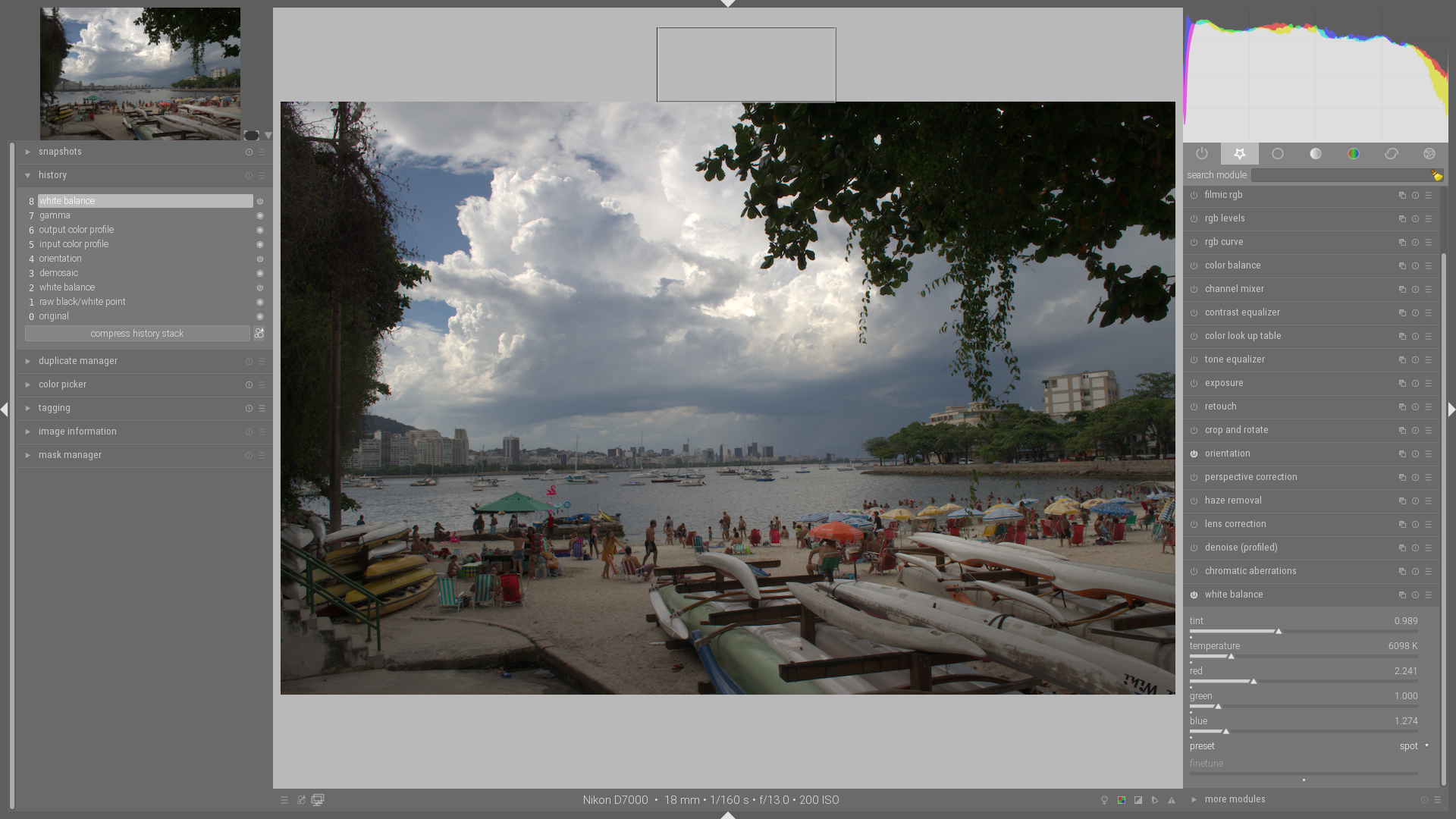Expand the tagging panel
The width and height of the screenshot is (1456, 819).
click(x=28, y=408)
